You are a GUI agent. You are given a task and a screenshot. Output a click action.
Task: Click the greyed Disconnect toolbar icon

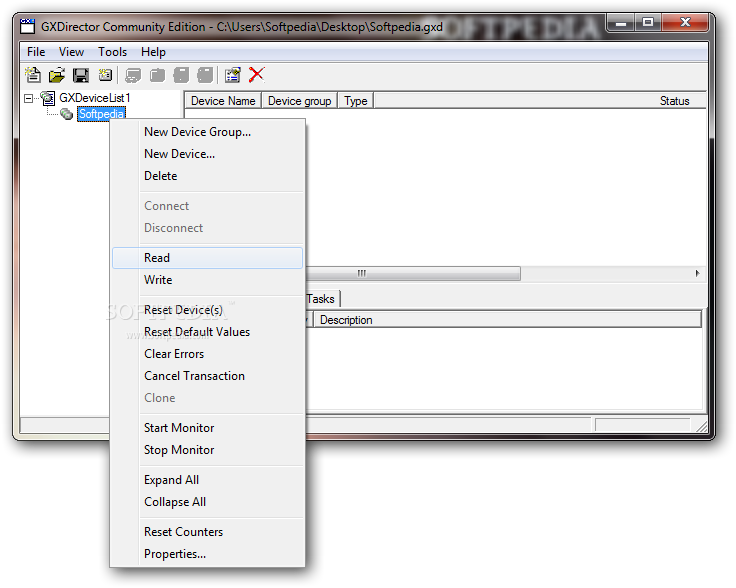157,75
